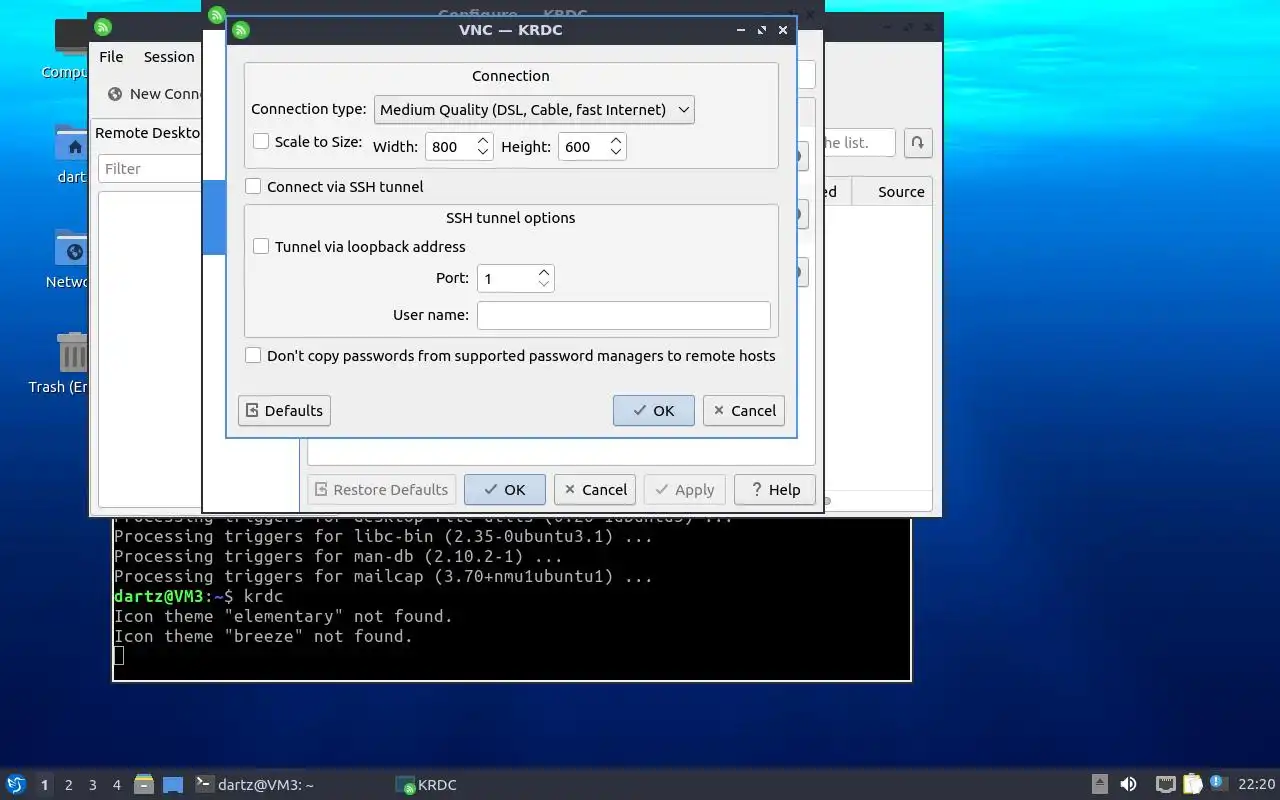This screenshot has width=1280, height=800.
Task: Click the KRDC main window titlebar icon
Action: click(x=103, y=27)
